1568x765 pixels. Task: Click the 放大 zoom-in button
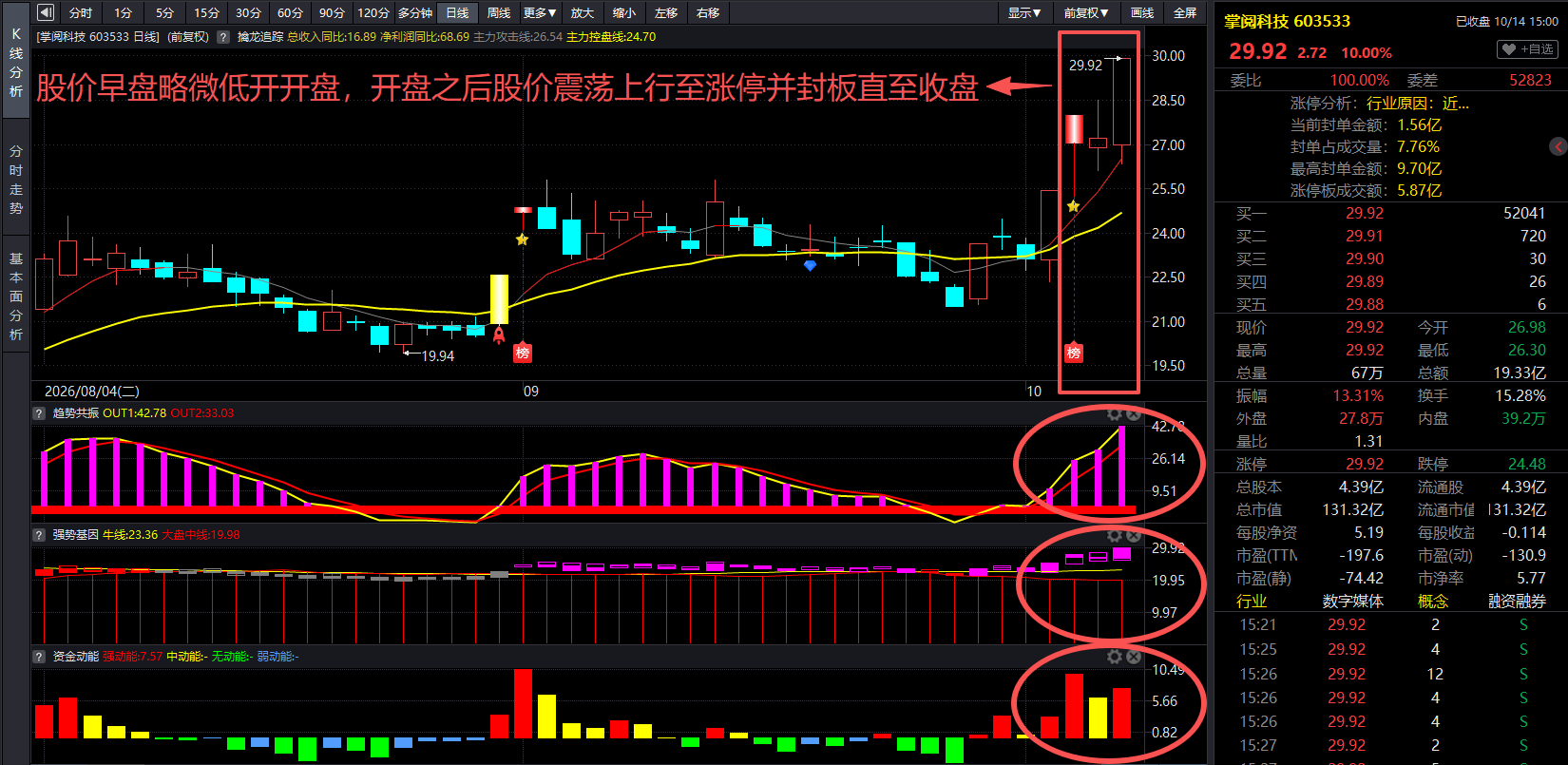click(583, 12)
